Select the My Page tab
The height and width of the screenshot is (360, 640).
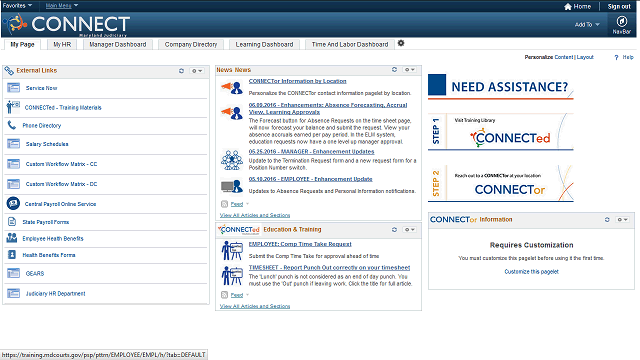(x=22, y=44)
